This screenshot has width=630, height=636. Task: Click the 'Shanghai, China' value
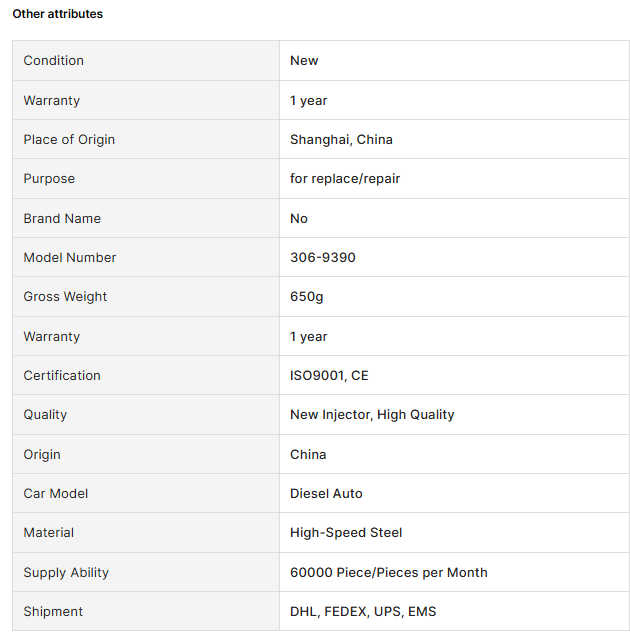(x=341, y=140)
